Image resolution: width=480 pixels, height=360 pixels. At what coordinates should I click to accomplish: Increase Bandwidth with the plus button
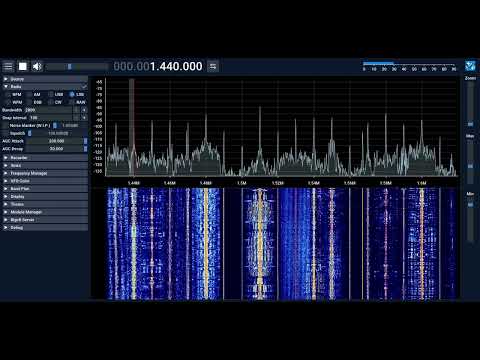pos(84,110)
